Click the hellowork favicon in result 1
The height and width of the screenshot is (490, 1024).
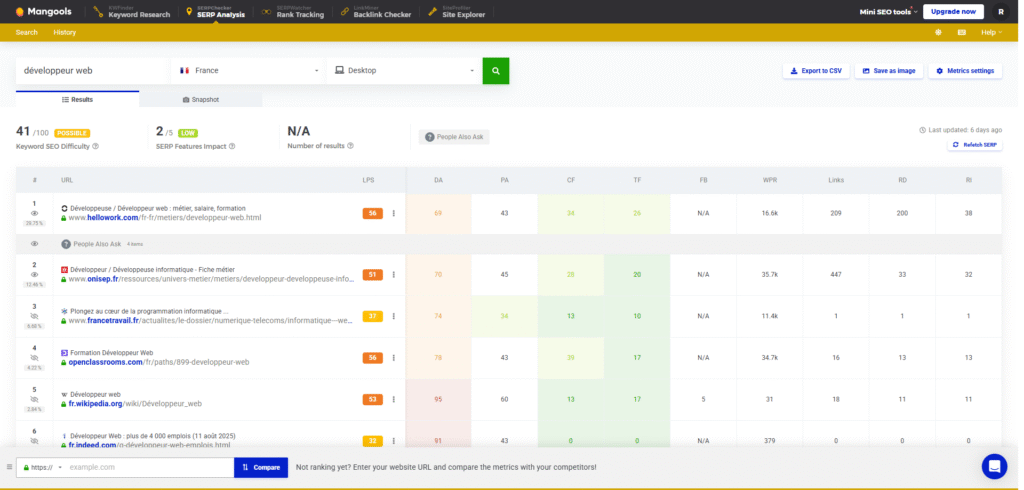coord(65,208)
